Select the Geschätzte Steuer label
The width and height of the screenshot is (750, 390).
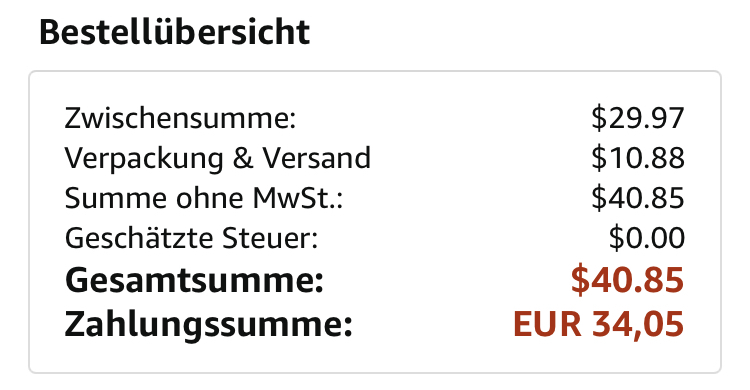(x=191, y=238)
